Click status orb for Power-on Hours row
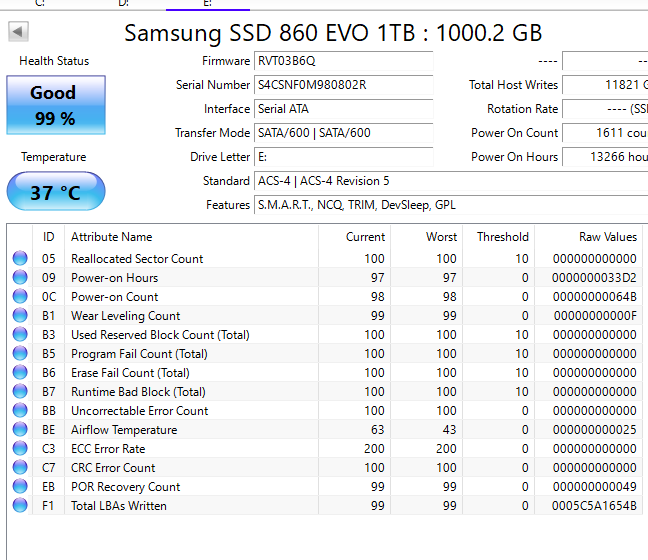648x560 pixels. (x=20, y=277)
